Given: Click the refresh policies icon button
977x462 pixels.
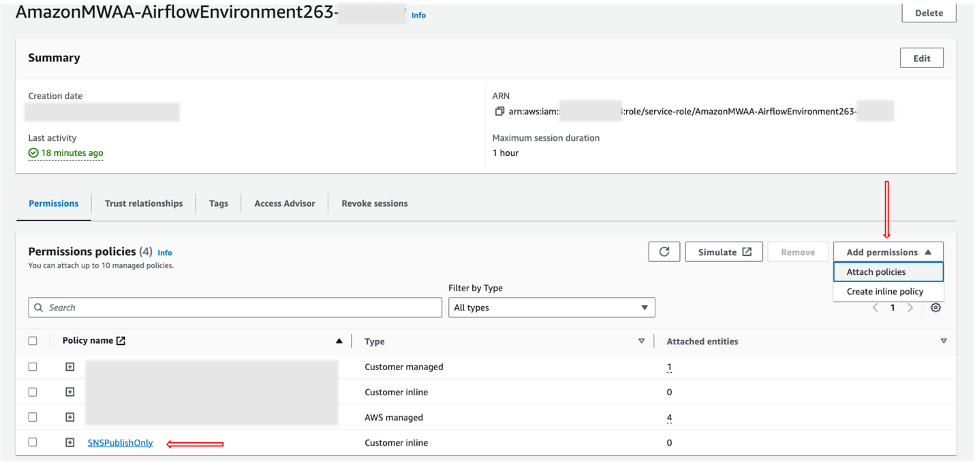Looking at the screenshot, I should (x=664, y=252).
